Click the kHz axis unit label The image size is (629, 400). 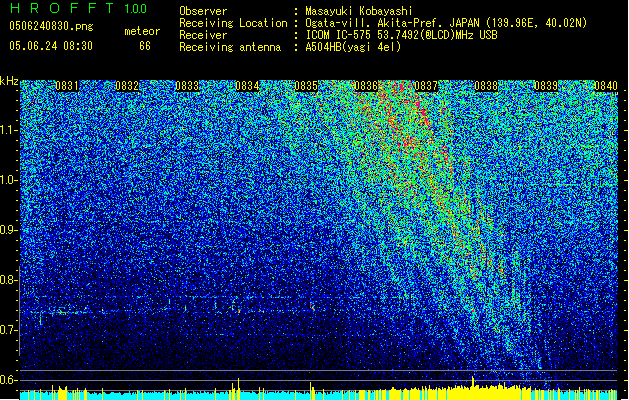point(9,81)
